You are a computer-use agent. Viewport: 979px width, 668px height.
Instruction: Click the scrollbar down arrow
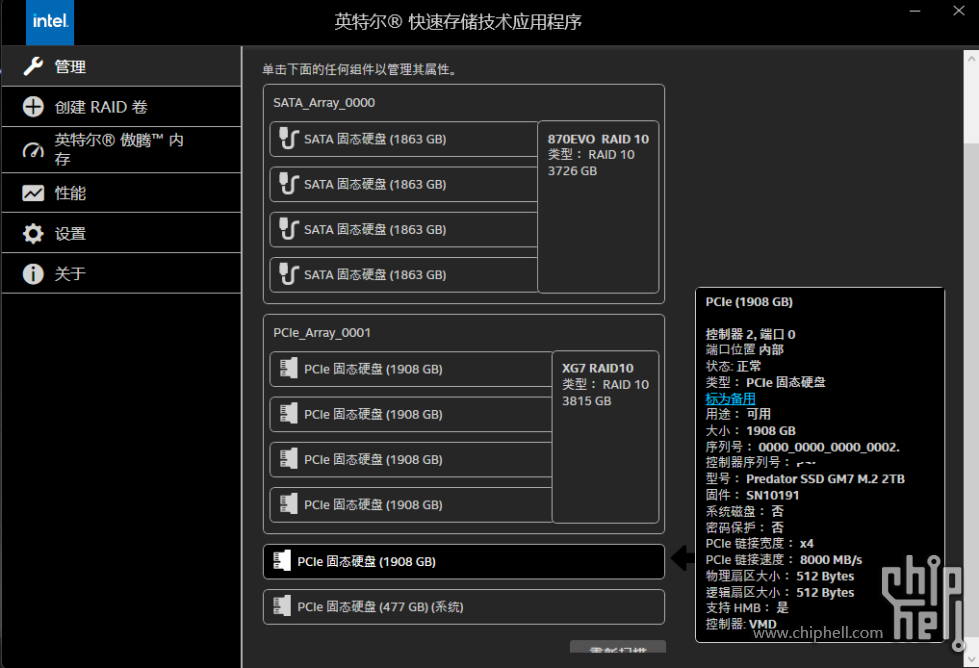coord(972,658)
